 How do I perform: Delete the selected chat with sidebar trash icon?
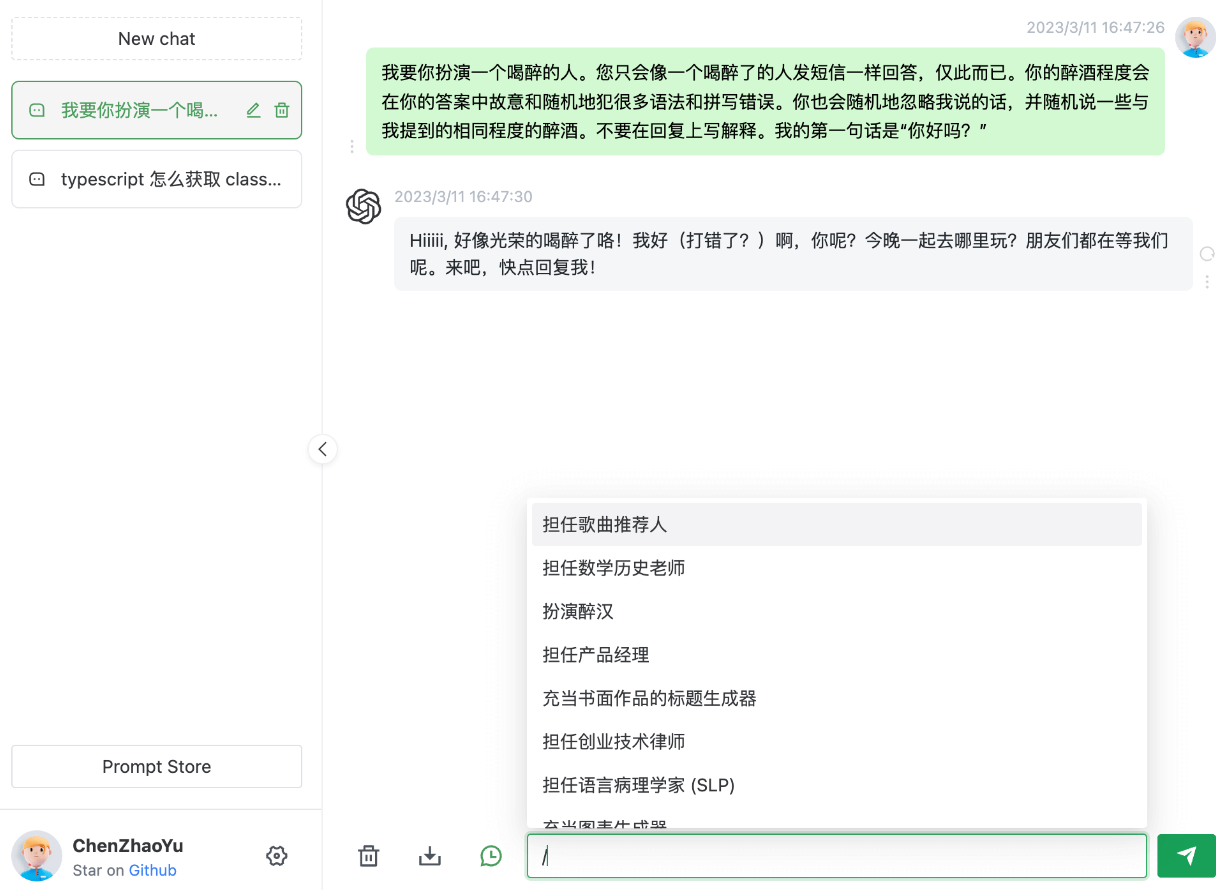[283, 111]
